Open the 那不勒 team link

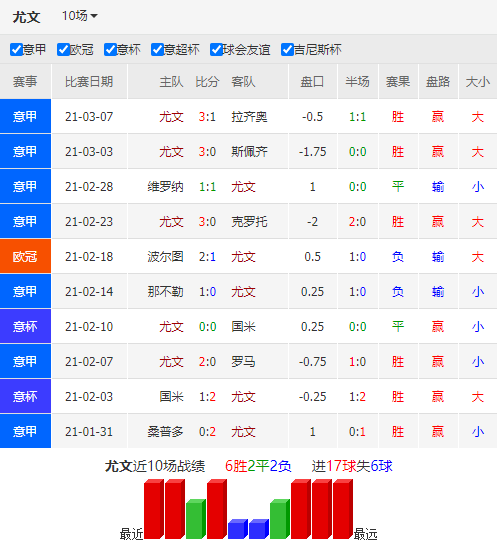point(165,292)
